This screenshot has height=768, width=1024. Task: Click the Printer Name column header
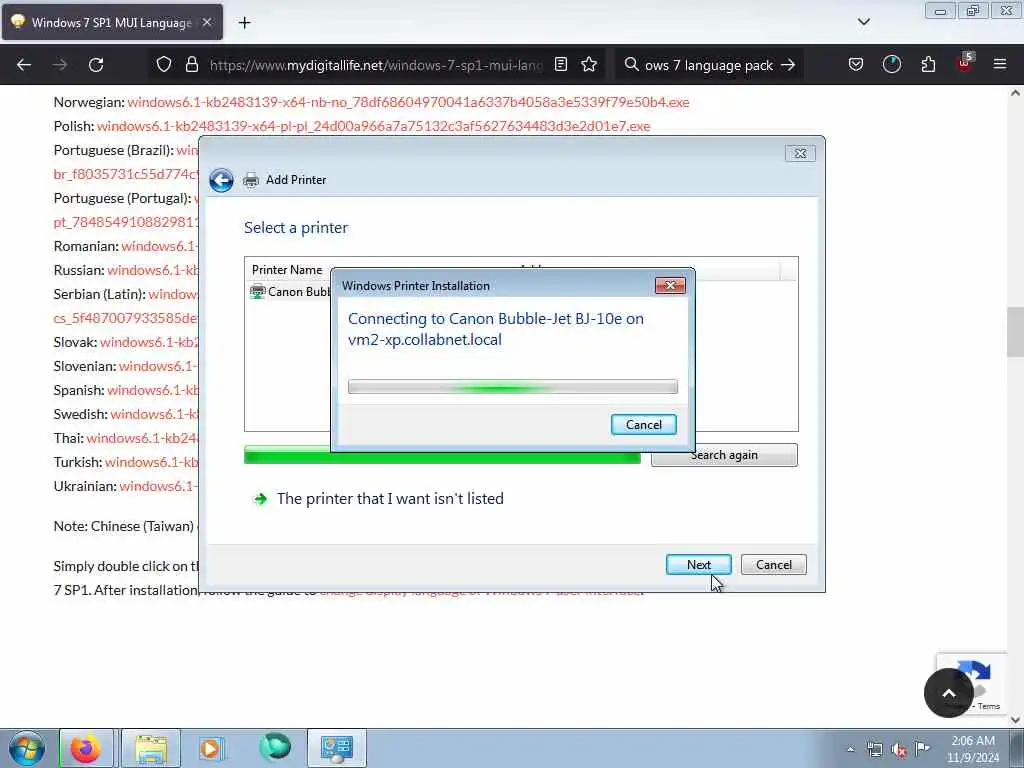[x=287, y=270]
